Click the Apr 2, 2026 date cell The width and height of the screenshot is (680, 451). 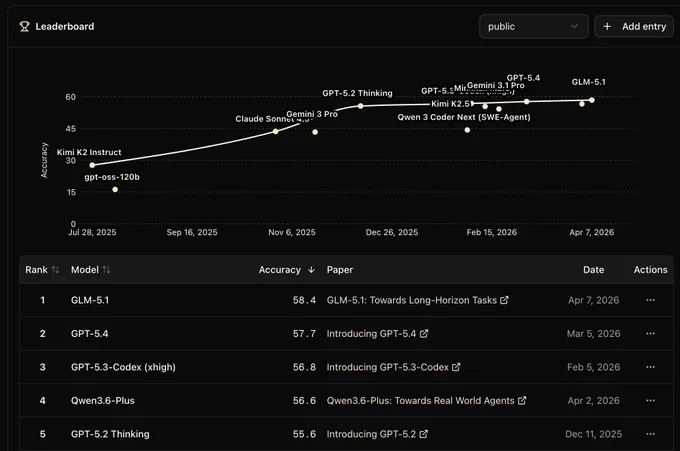593,400
